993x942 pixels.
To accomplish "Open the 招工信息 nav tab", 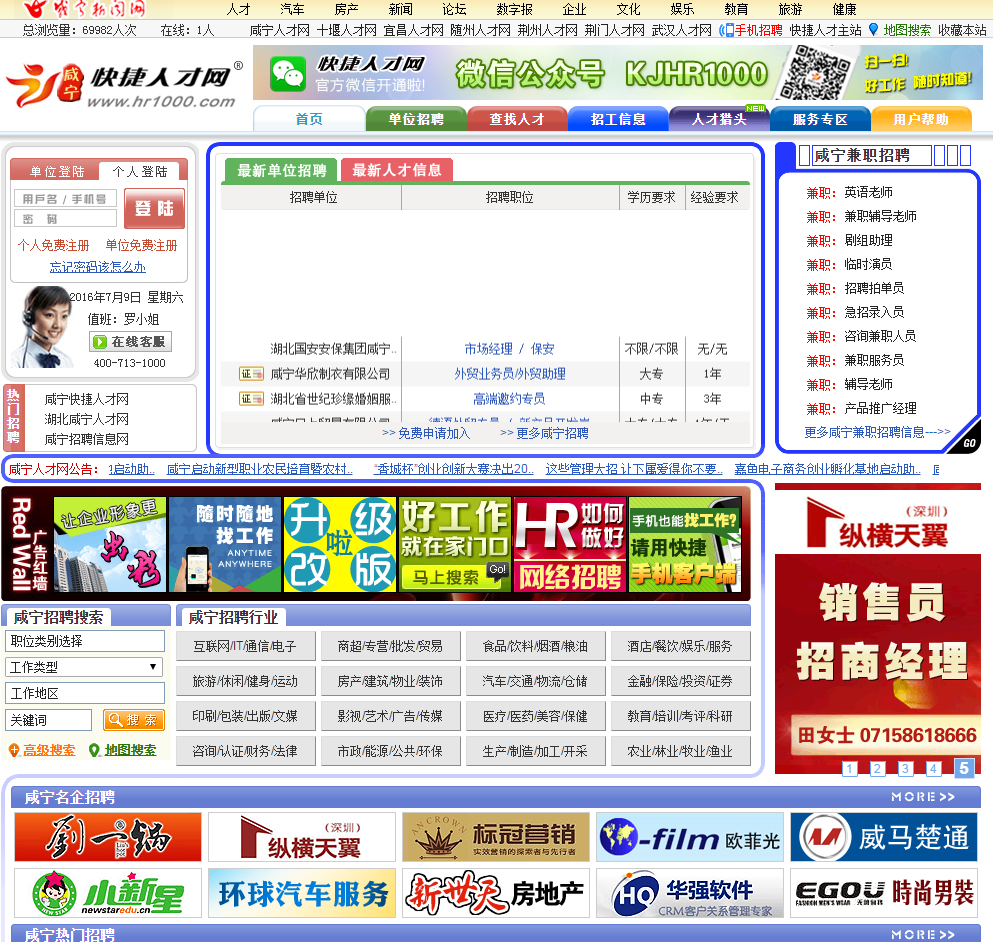I will click(618, 118).
